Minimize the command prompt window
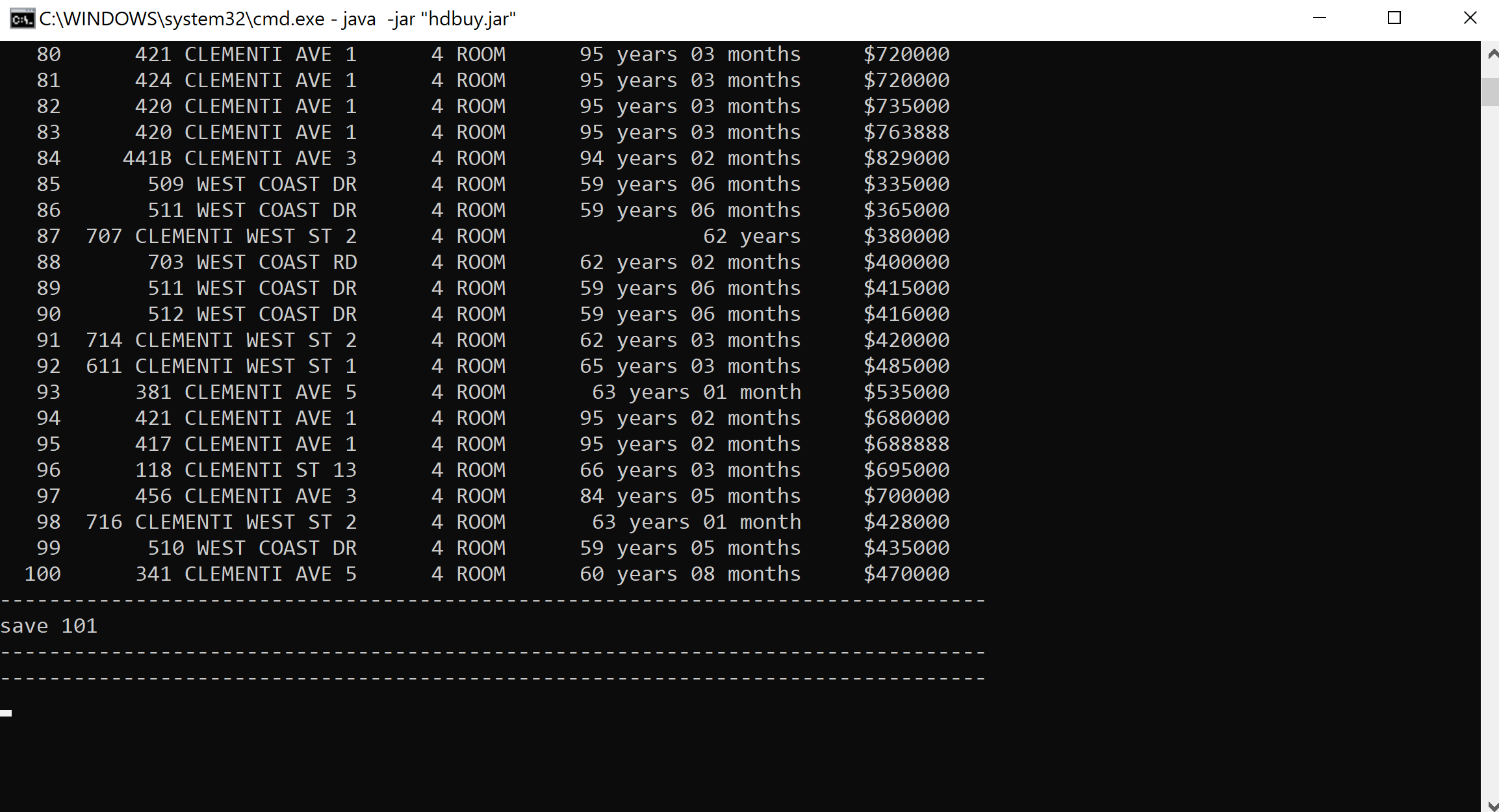The height and width of the screenshot is (812, 1499). click(1319, 18)
